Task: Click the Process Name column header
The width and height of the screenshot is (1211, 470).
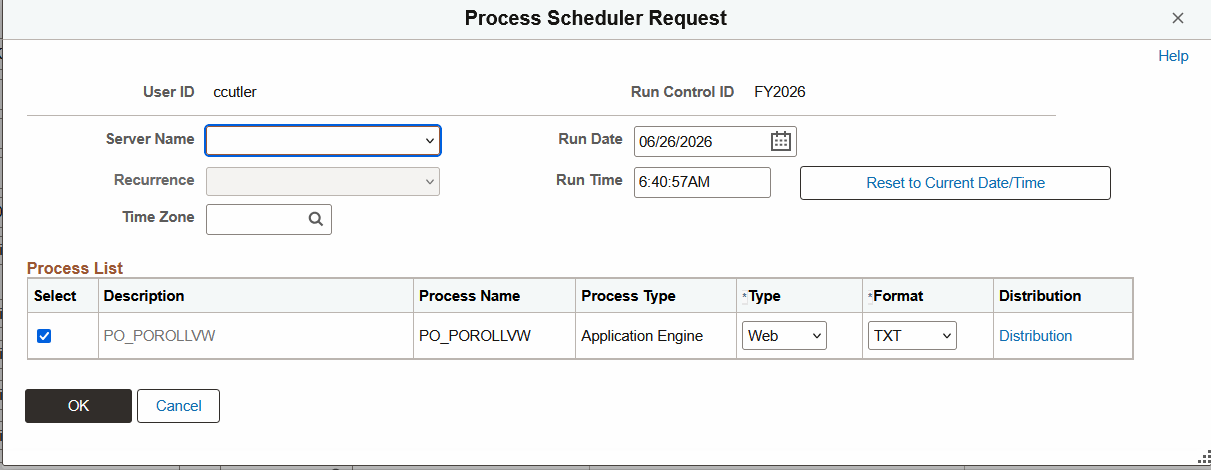Action: 469,296
